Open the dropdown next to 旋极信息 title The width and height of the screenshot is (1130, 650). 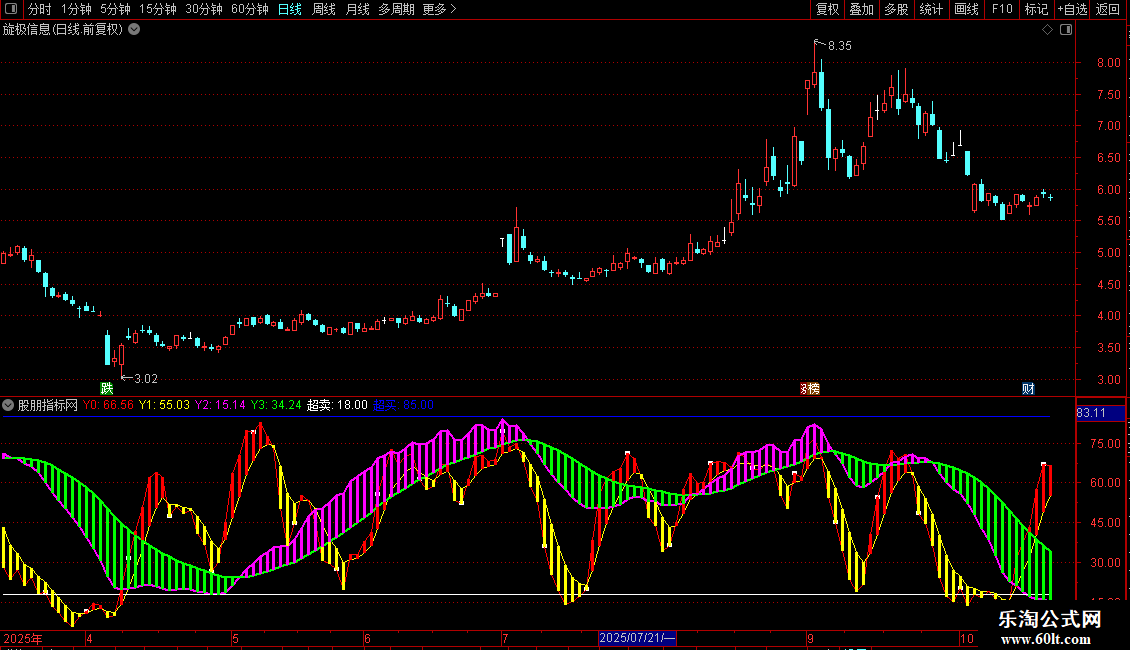tap(134, 30)
